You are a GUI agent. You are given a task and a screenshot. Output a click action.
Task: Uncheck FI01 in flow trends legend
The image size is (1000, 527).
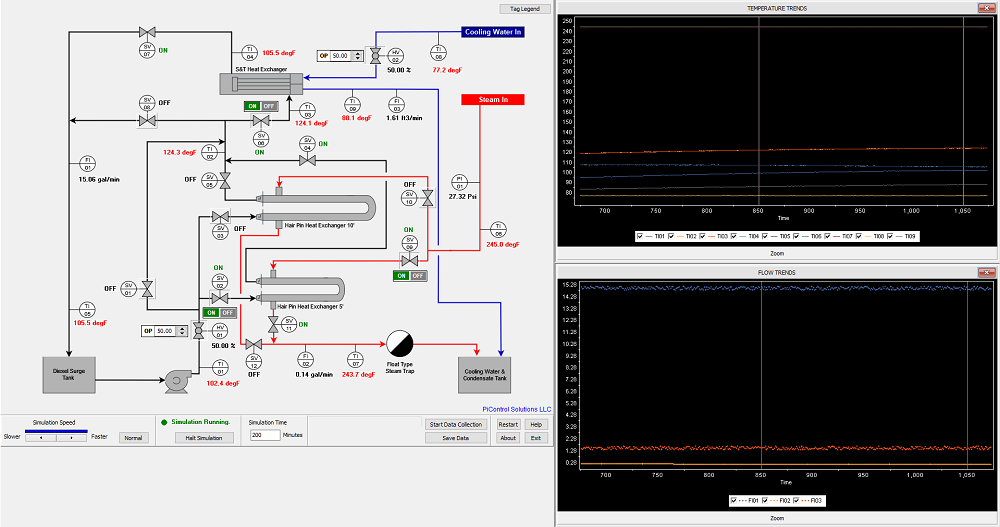click(733, 501)
